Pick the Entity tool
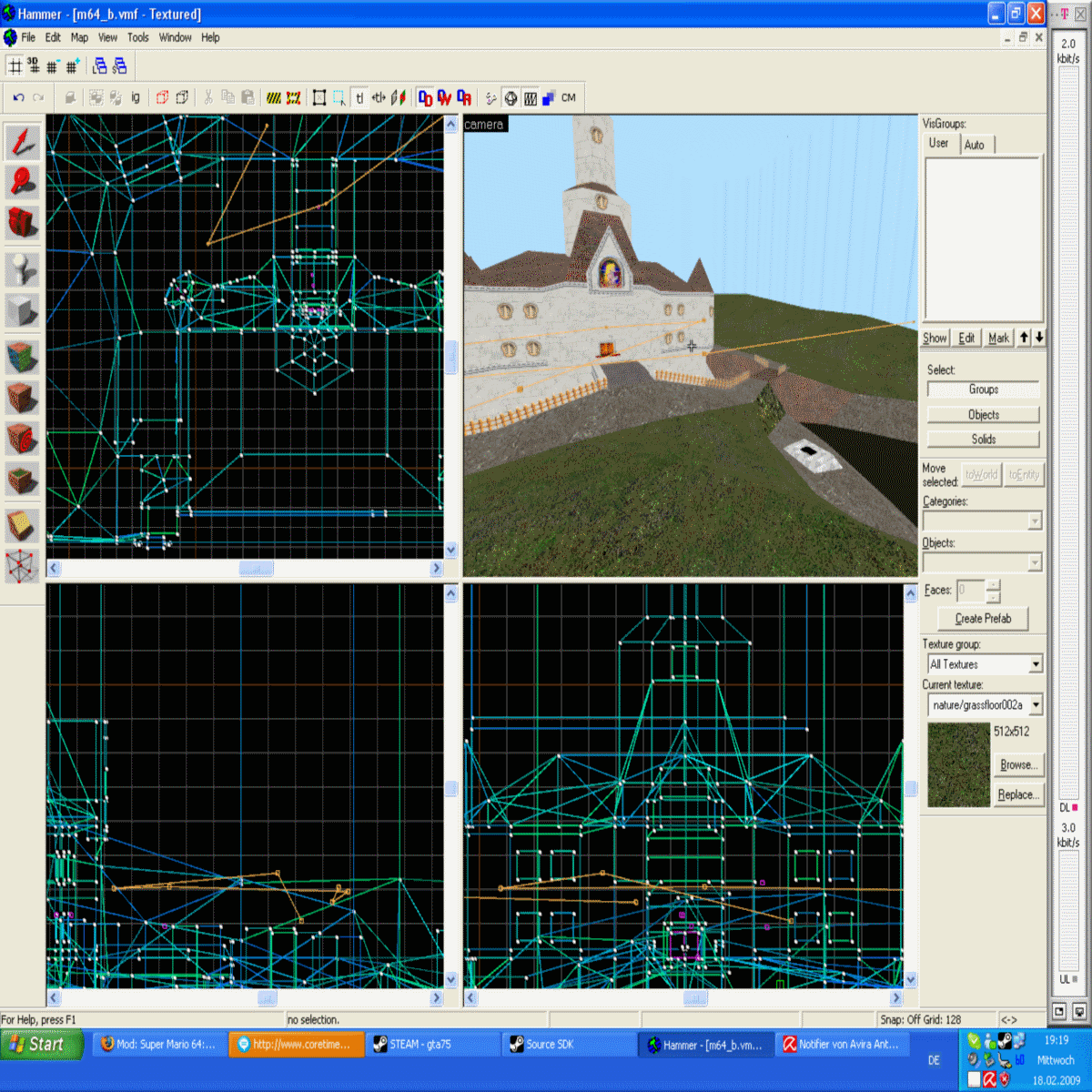 pyautogui.click(x=23, y=270)
